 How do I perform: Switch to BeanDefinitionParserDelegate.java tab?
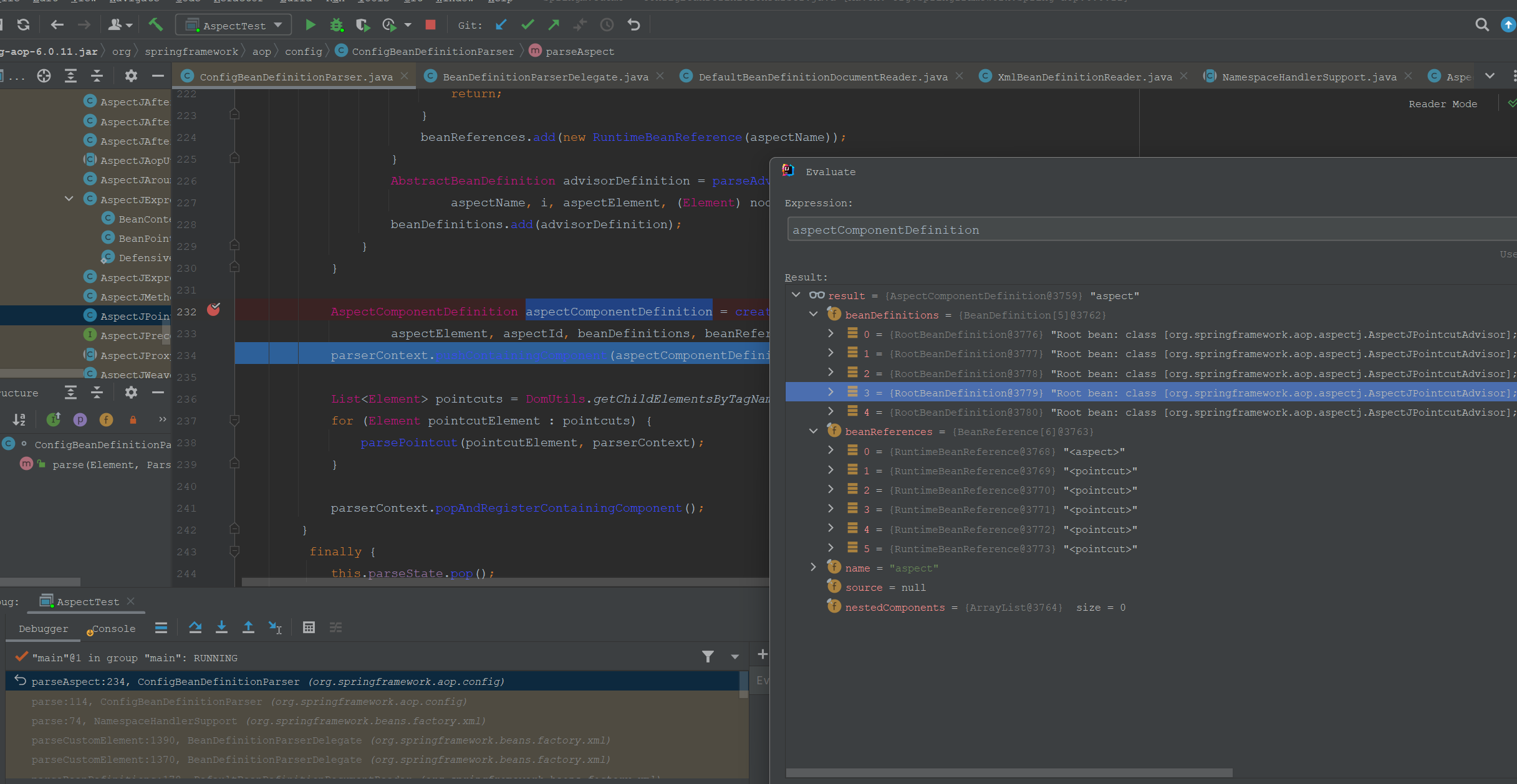click(x=545, y=77)
